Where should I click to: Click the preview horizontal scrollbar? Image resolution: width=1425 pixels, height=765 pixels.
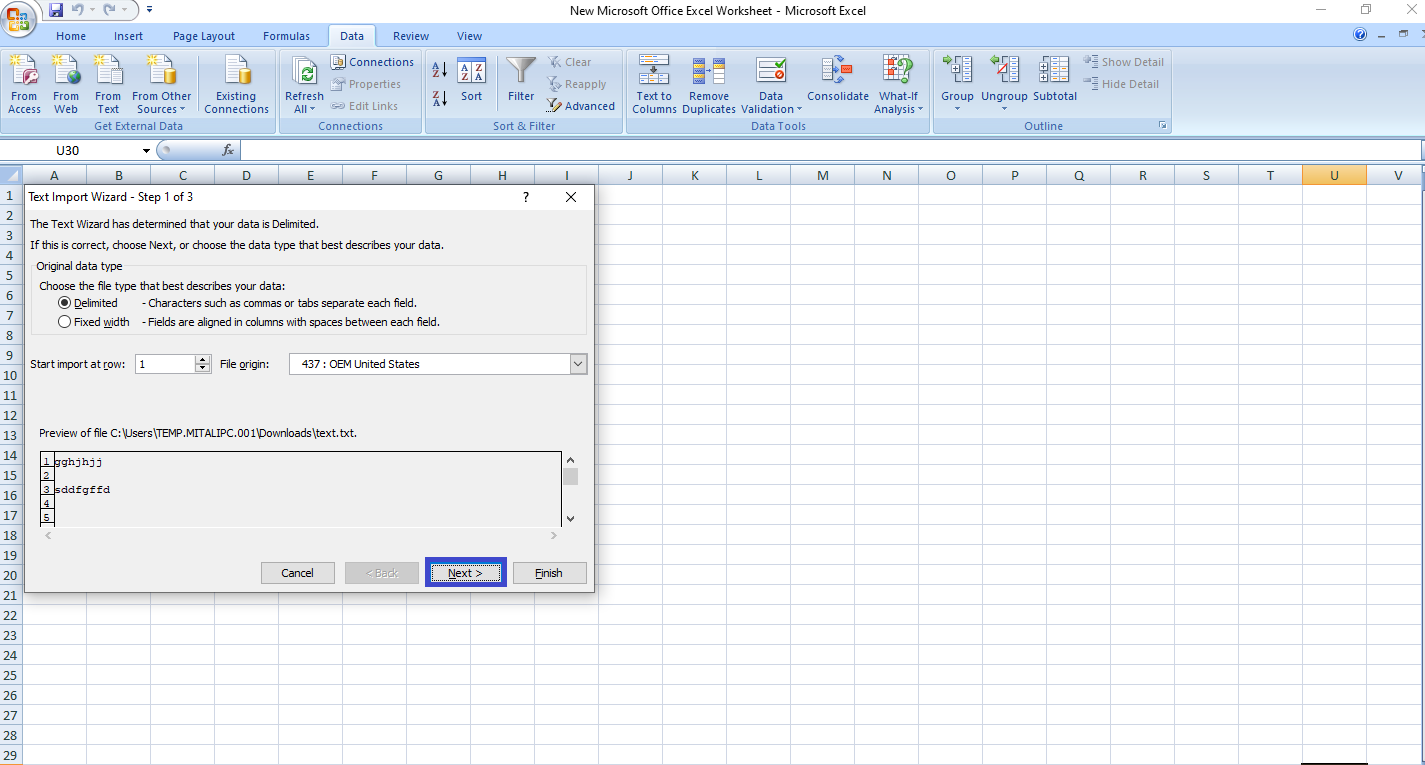click(x=300, y=536)
